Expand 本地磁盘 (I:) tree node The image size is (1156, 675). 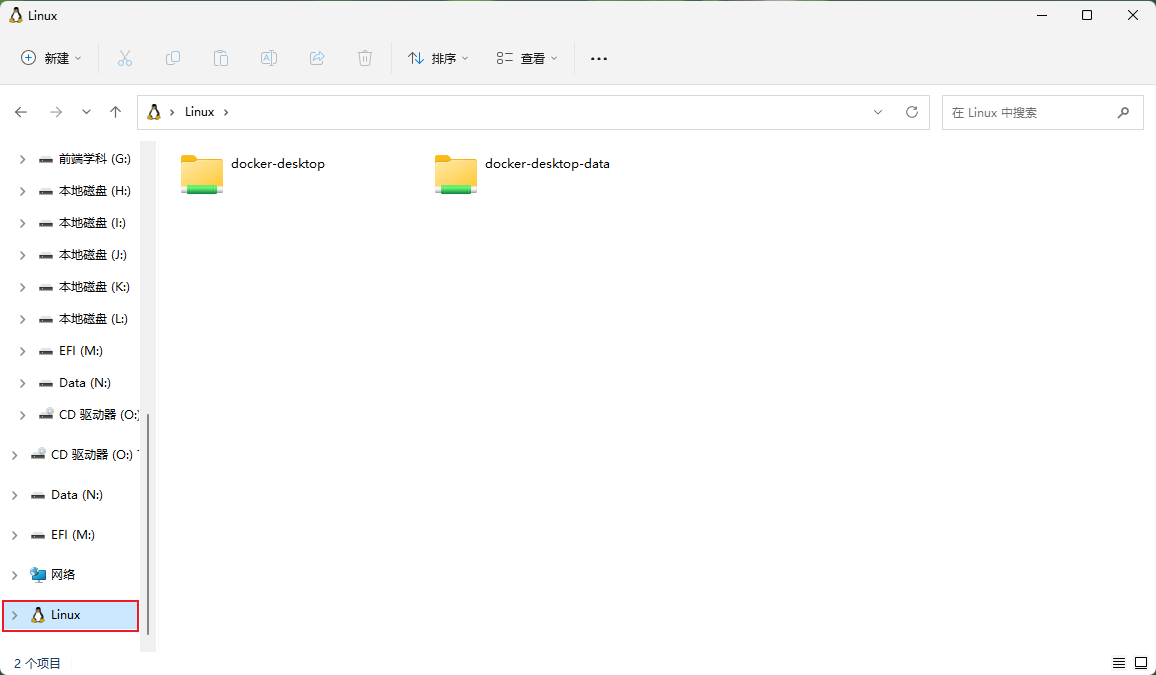[x=22, y=223]
